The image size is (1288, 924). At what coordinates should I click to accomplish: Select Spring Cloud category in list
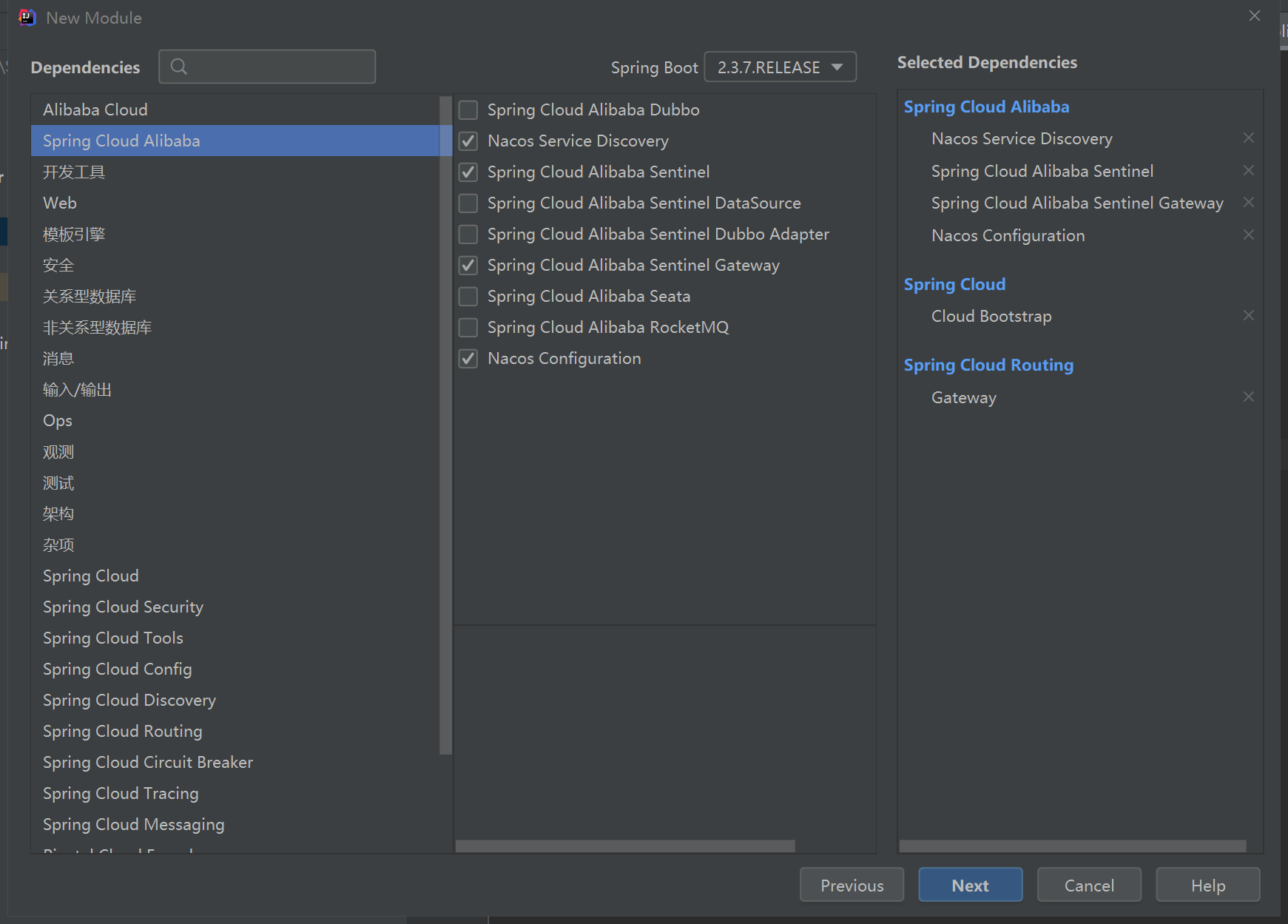pyautogui.click(x=235, y=576)
